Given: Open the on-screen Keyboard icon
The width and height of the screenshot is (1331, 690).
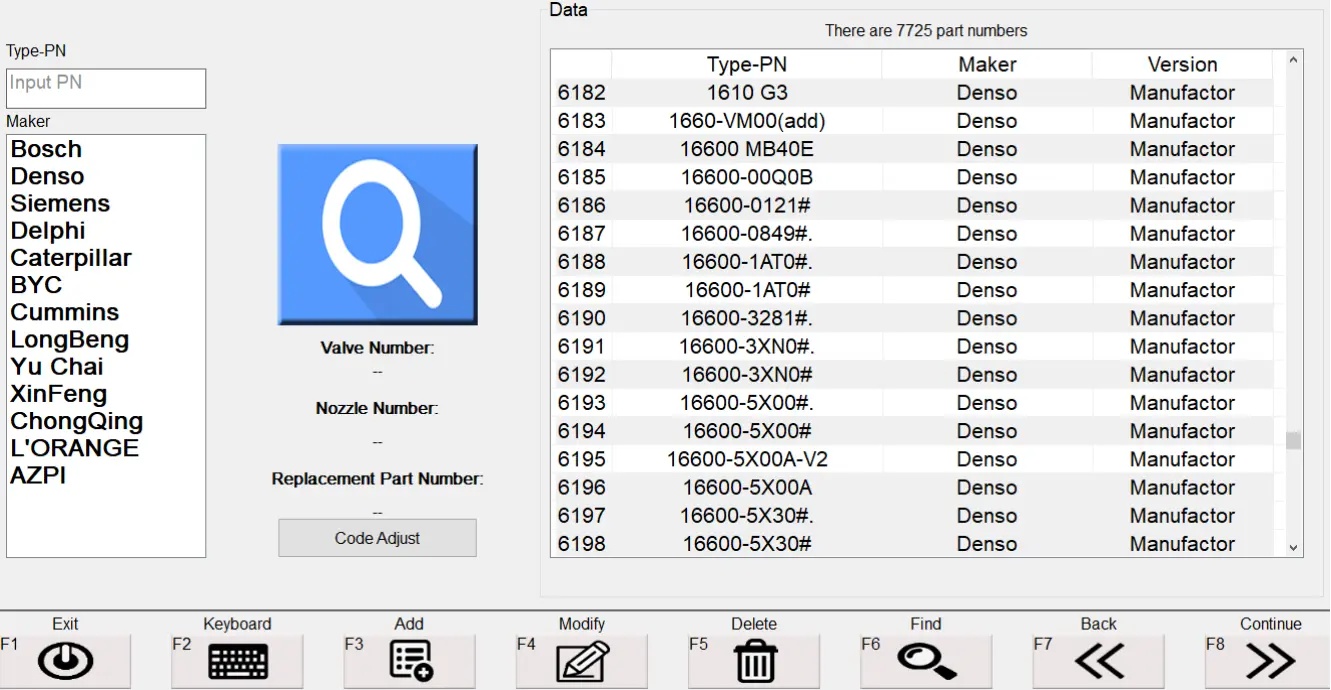Looking at the screenshot, I should pos(238,661).
